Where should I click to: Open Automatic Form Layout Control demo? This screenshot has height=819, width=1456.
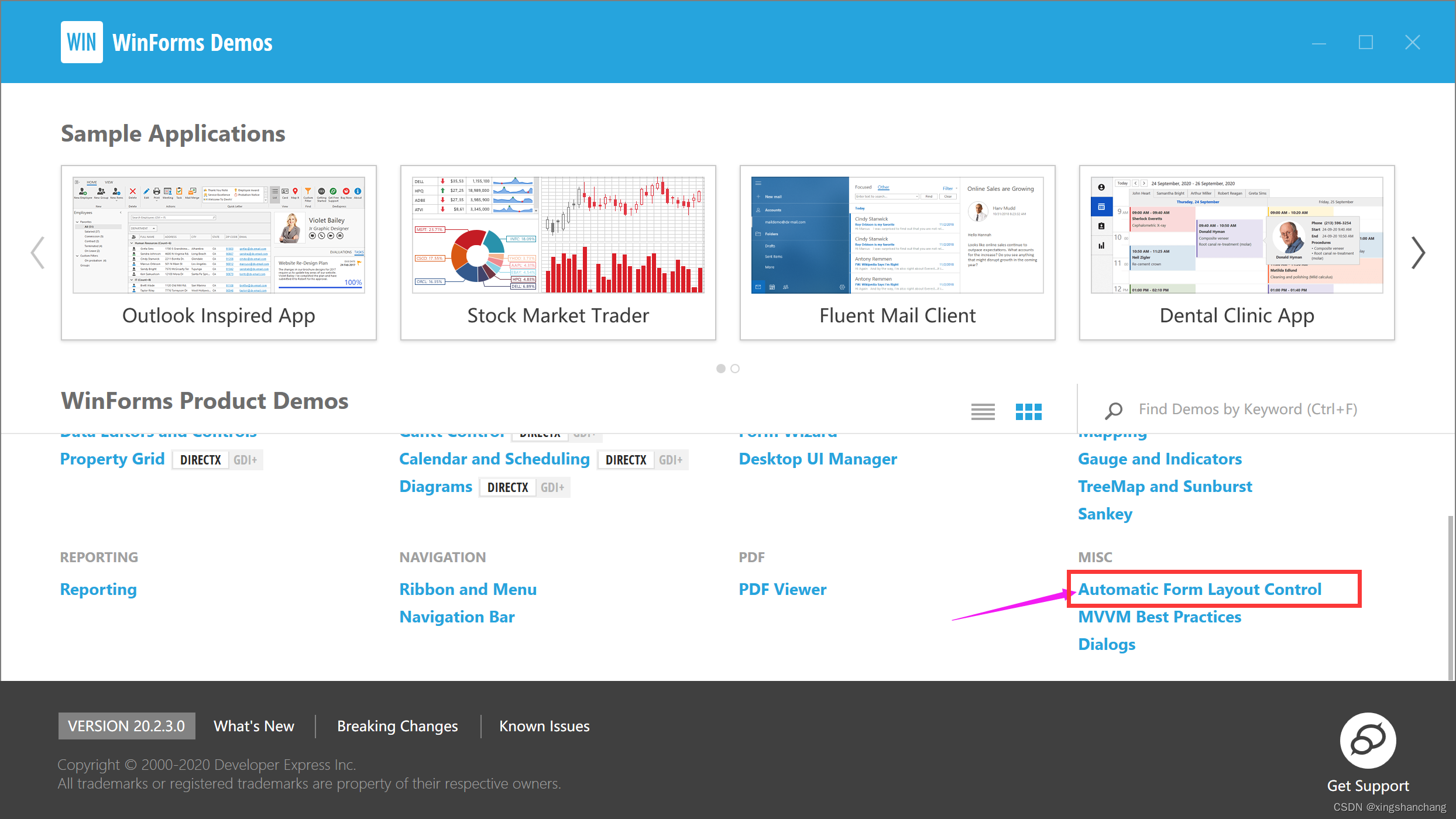1200,589
